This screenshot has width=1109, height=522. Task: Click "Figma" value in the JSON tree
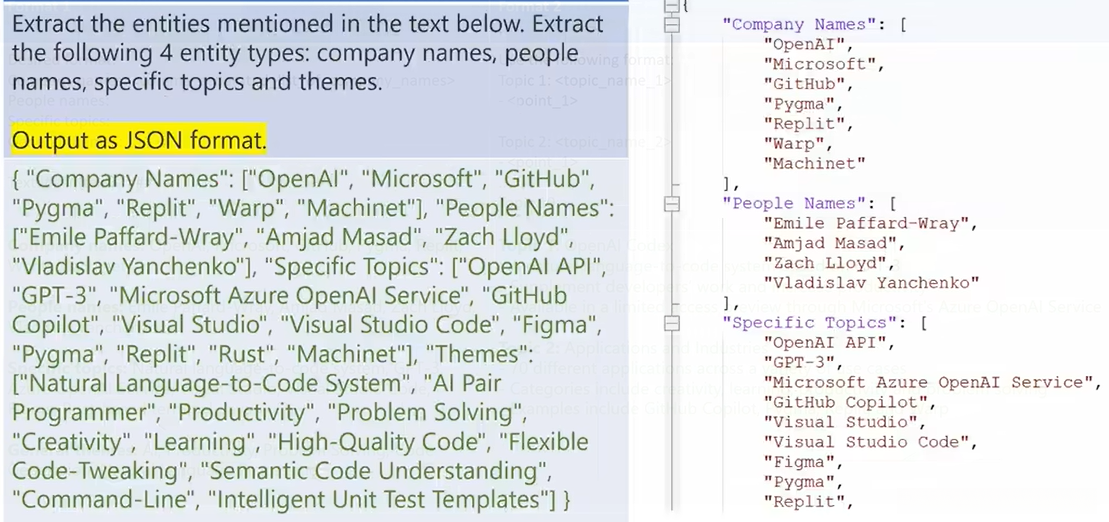point(799,462)
